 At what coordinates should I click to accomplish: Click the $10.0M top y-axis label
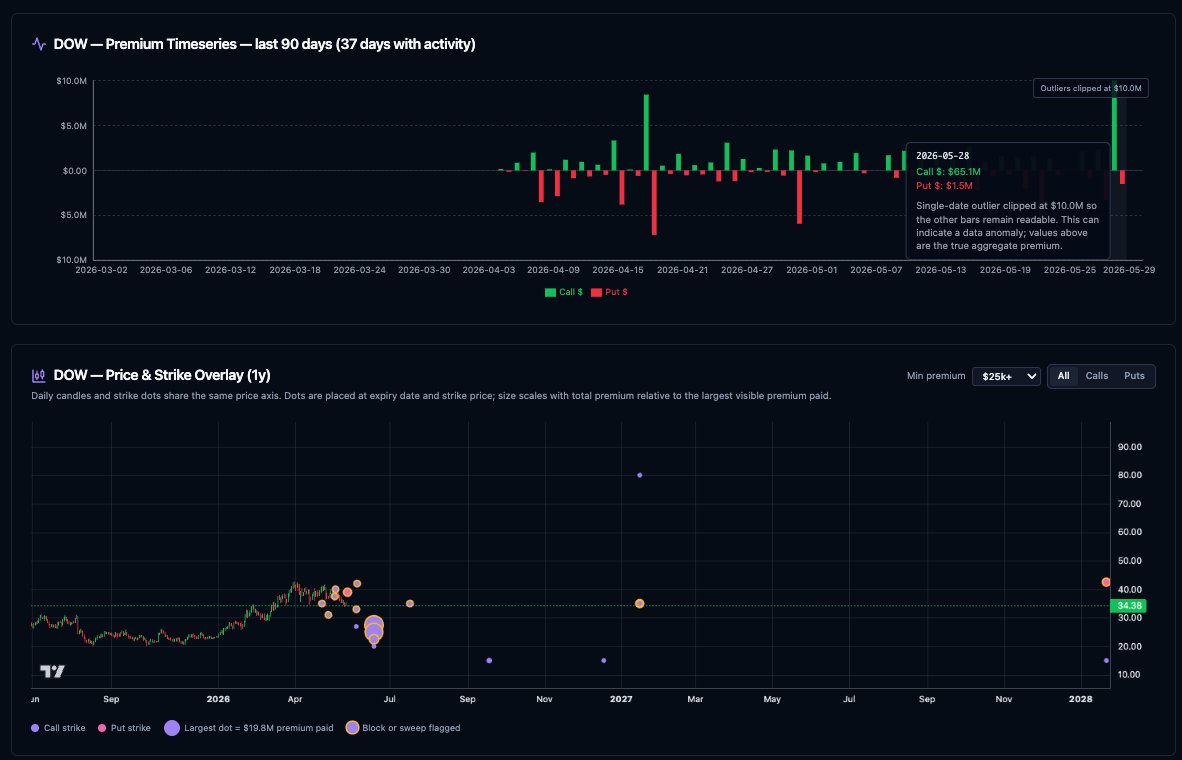pyautogui.click(x=72, y=81)
